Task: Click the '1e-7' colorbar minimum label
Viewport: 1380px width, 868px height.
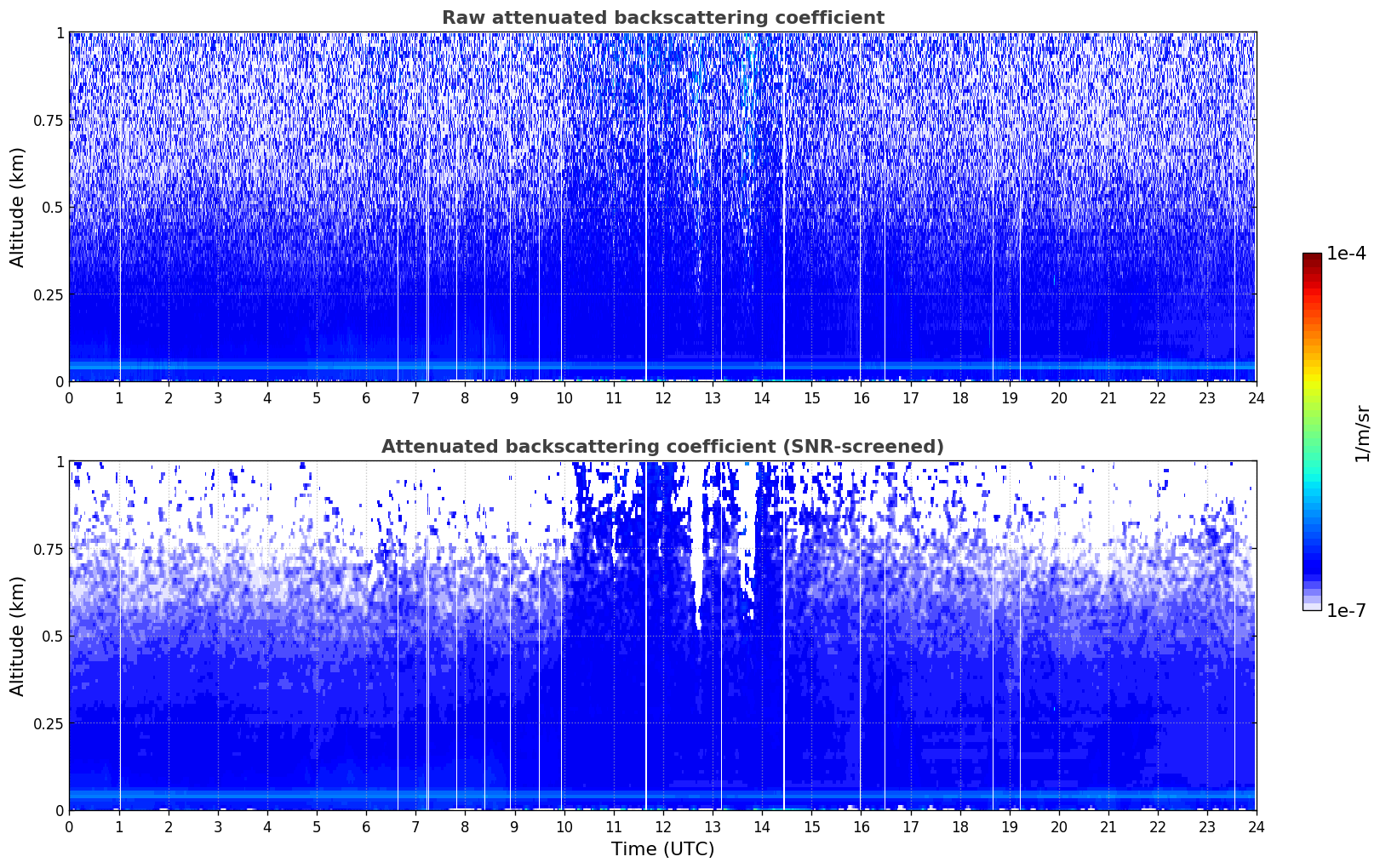Action: point(1346,610)
